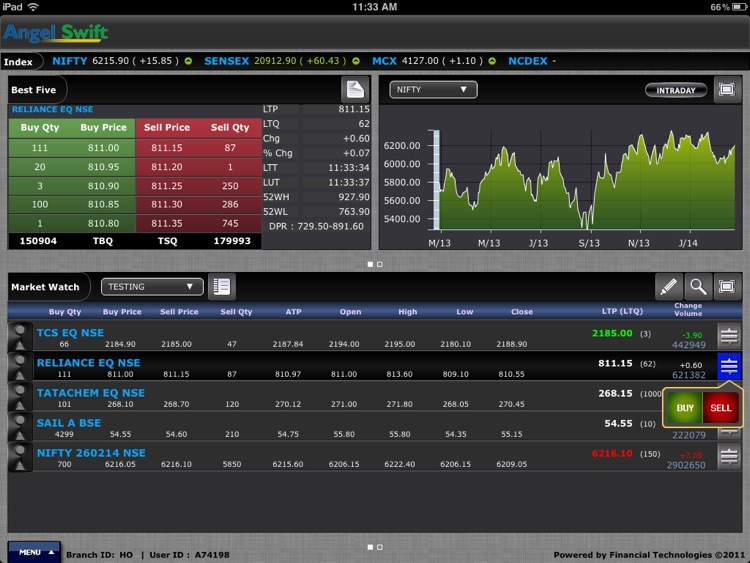Click the person icon beside TATACHEM EQ NSE
The image size is (750, 563).
[x=20, y=397]
